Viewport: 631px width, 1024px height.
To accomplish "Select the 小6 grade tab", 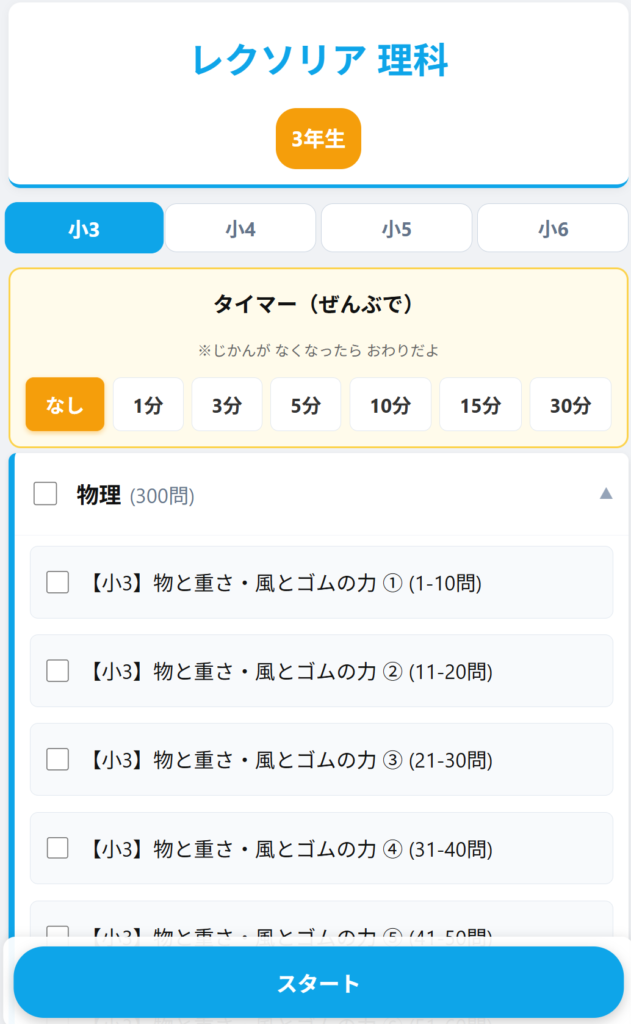I will point(552,229).
